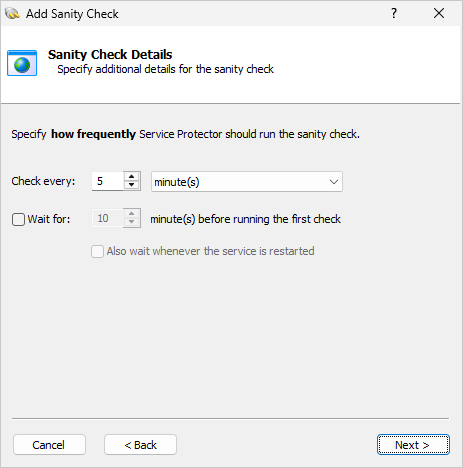The image size is (463, 468).
Task: Click the Sanity Check Details heading
Action: point(110,55)
